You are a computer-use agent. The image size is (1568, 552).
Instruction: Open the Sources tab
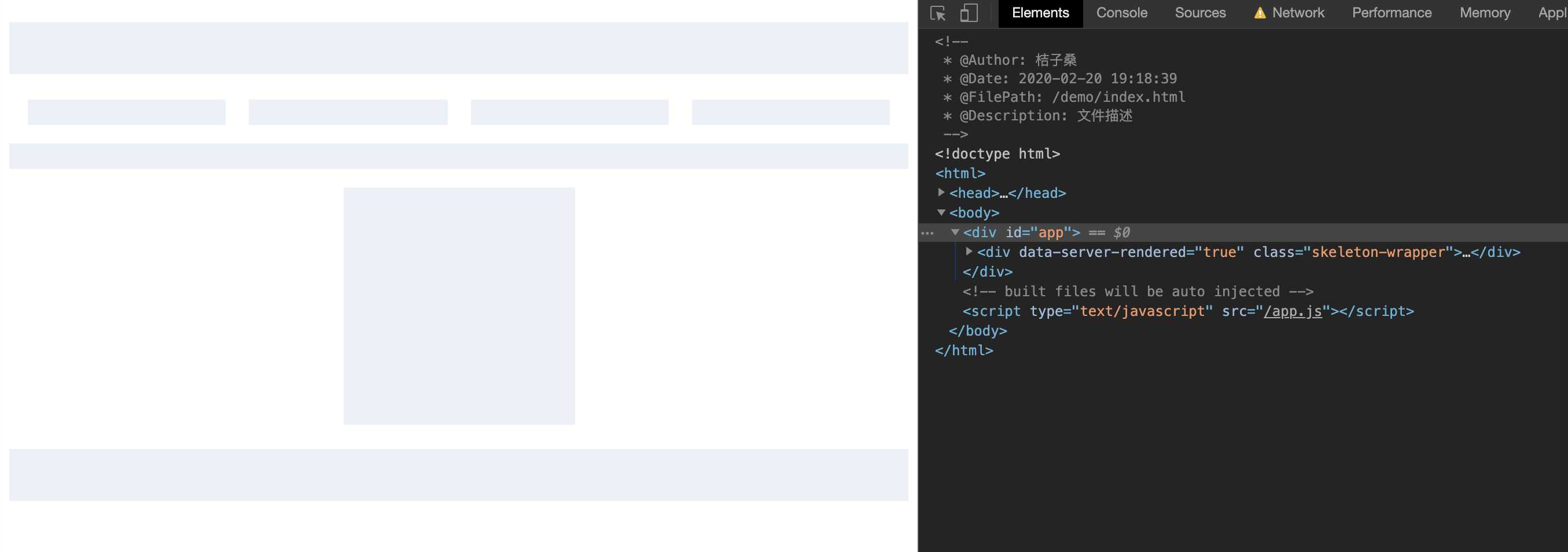(x=1200, y=13)
